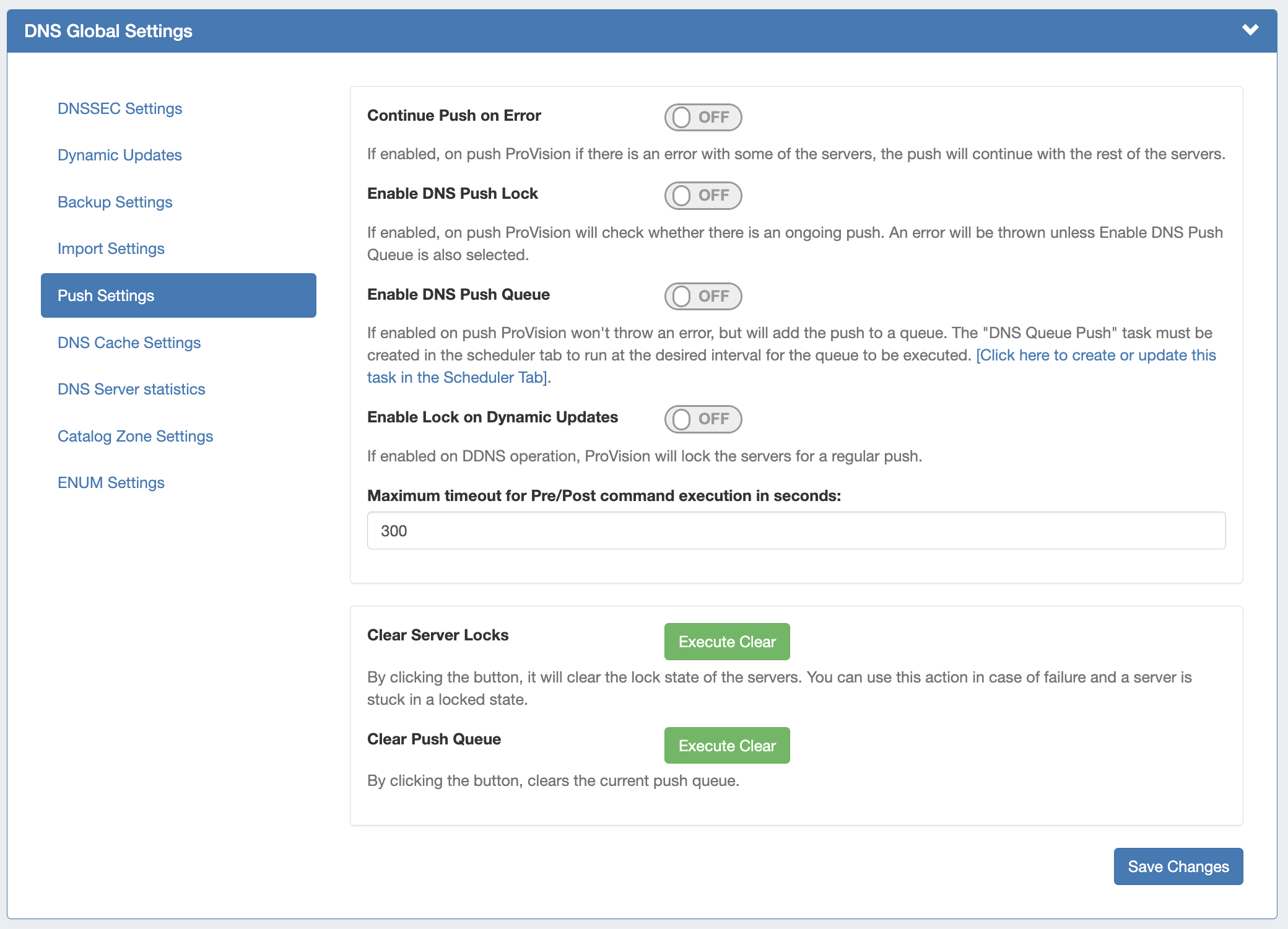The image size is (1288, 929).
Task: Collapse the DNS Global Settings panel chevron
Action: point(1250,30)
